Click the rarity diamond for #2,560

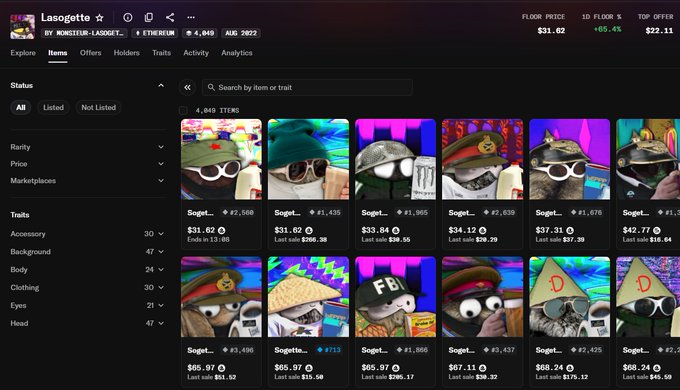coord(225,212)
